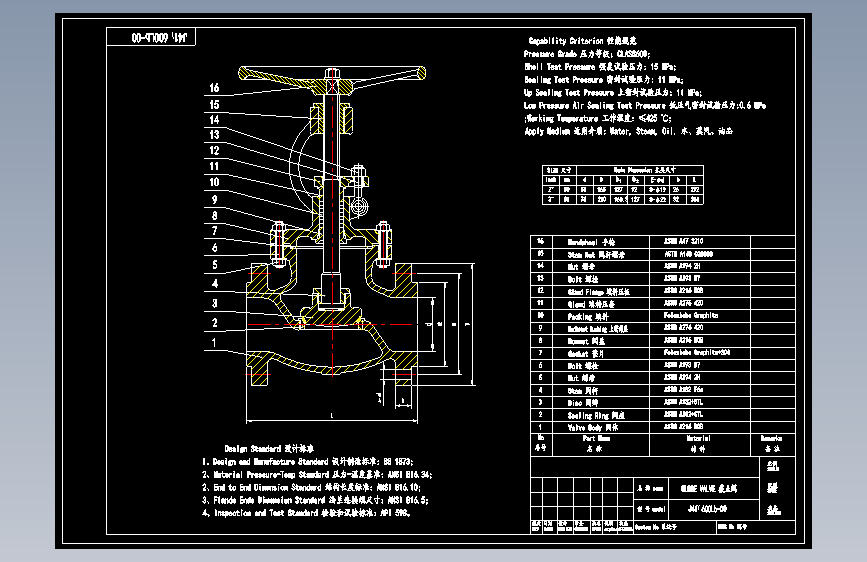Click the handwheel in the valve drawing
867x562 pixels.
coord(332,79)
